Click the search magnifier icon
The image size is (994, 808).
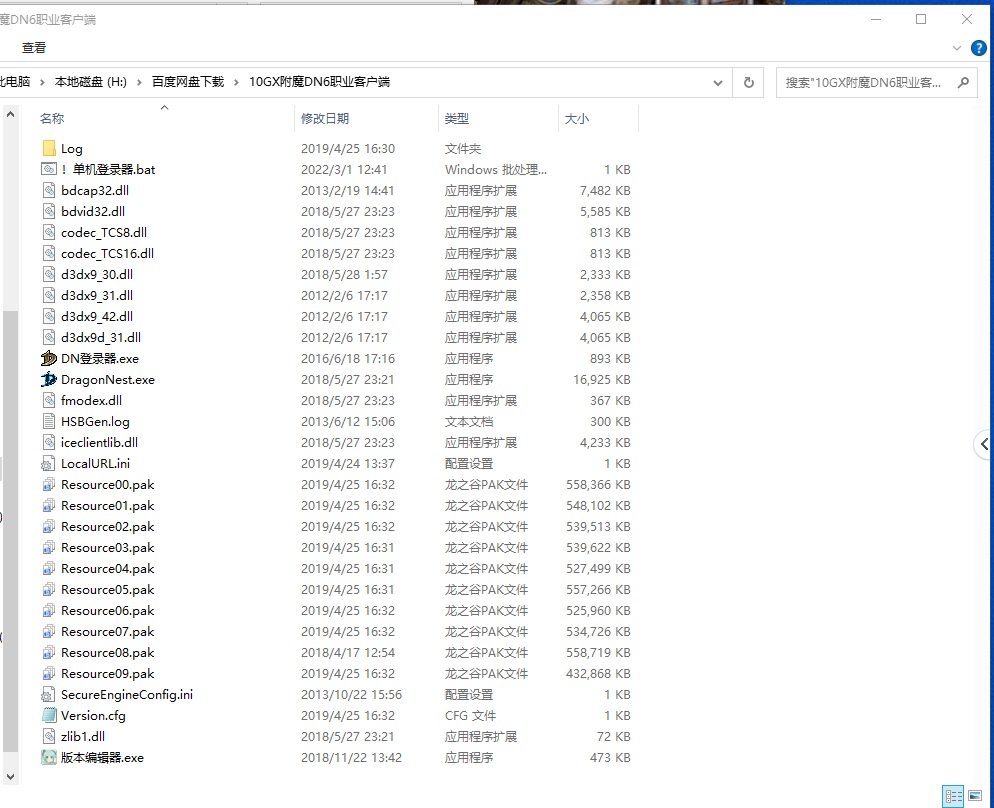coord(963,82)
